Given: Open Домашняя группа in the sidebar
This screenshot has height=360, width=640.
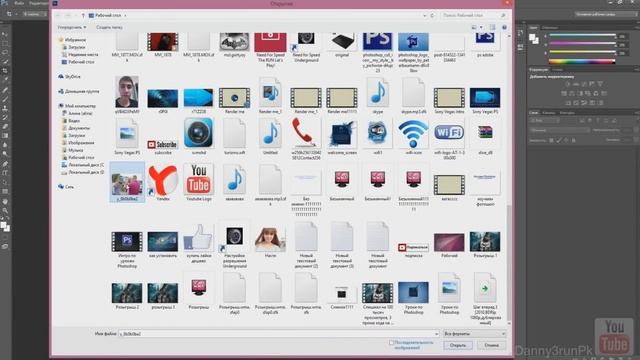Looking at the screenshot, I should [79, 91].
